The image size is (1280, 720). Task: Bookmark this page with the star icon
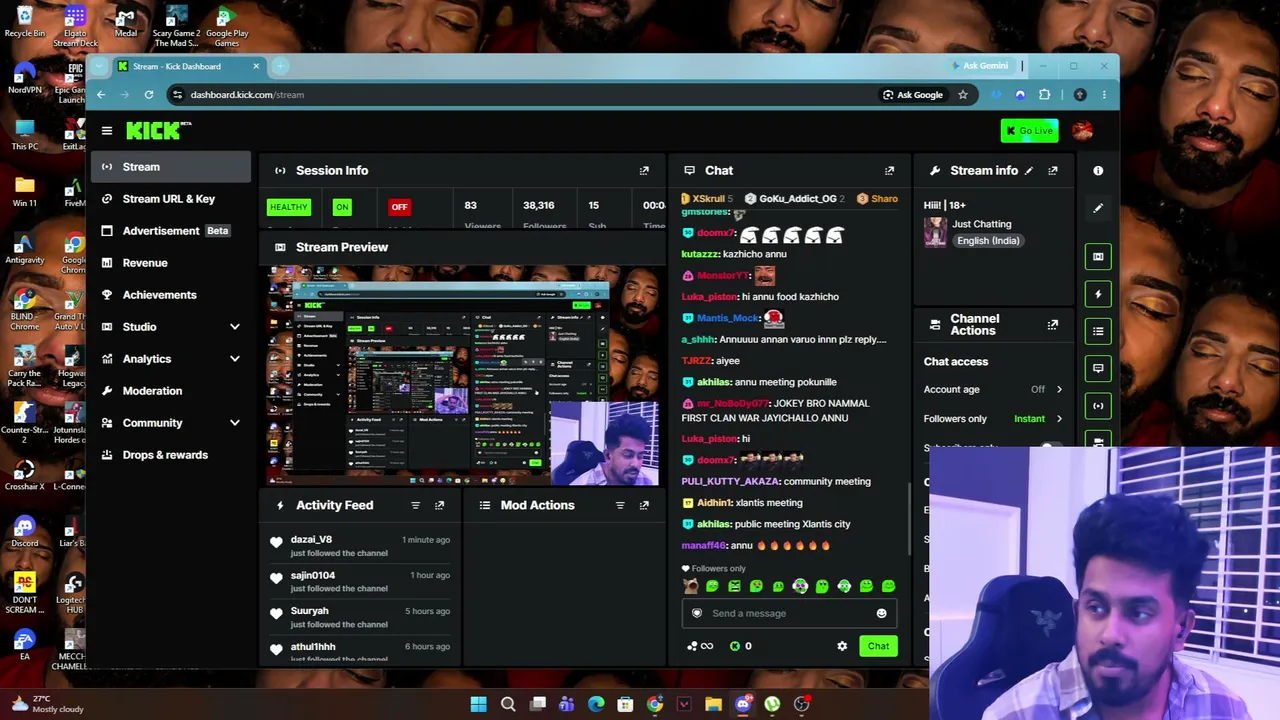click(962, 95)
